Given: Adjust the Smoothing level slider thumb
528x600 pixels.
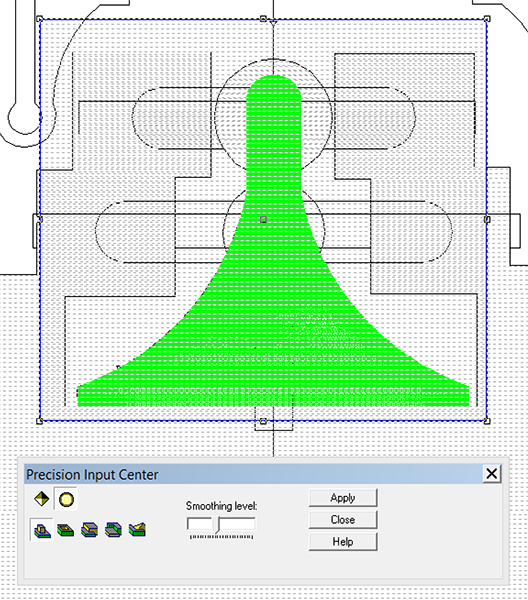Looking at the screenshot, I should click(x=217, y=525).
